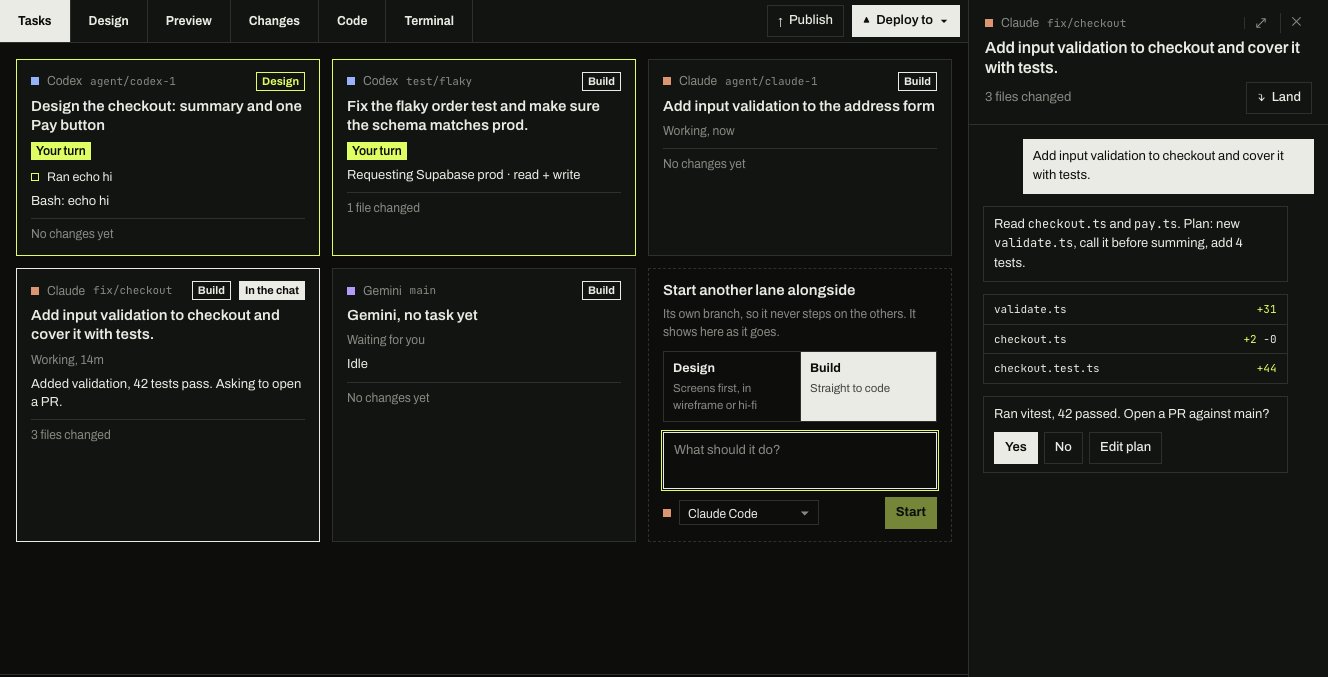The width and height of the screenshot is (1328, 677).
Task: Click the Gemini agent icon on main card
Action: (x=351, y=290)
